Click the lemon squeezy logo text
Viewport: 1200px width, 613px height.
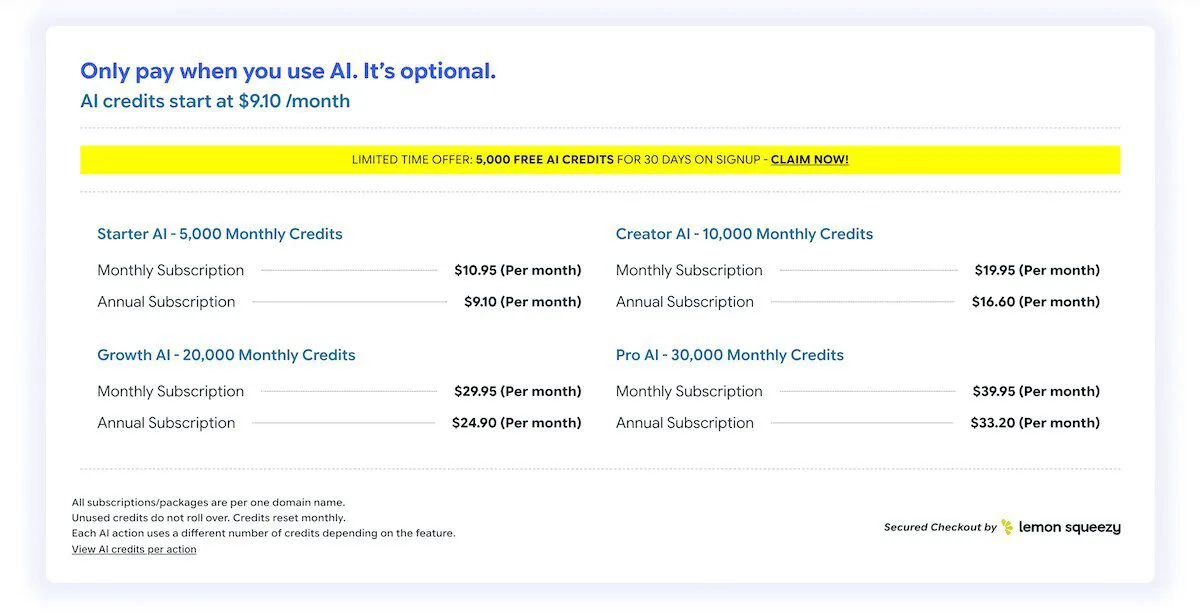click(x=1069, y=528)
